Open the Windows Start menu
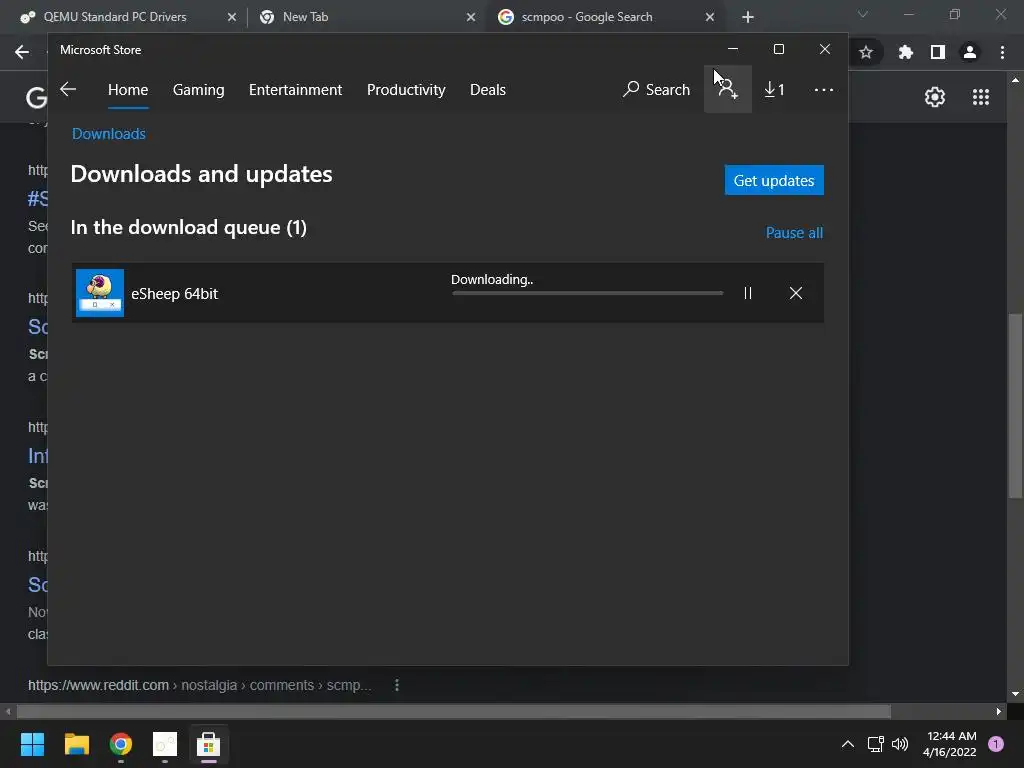Viewport: 1024px width, 768px height. click(32, 744)
